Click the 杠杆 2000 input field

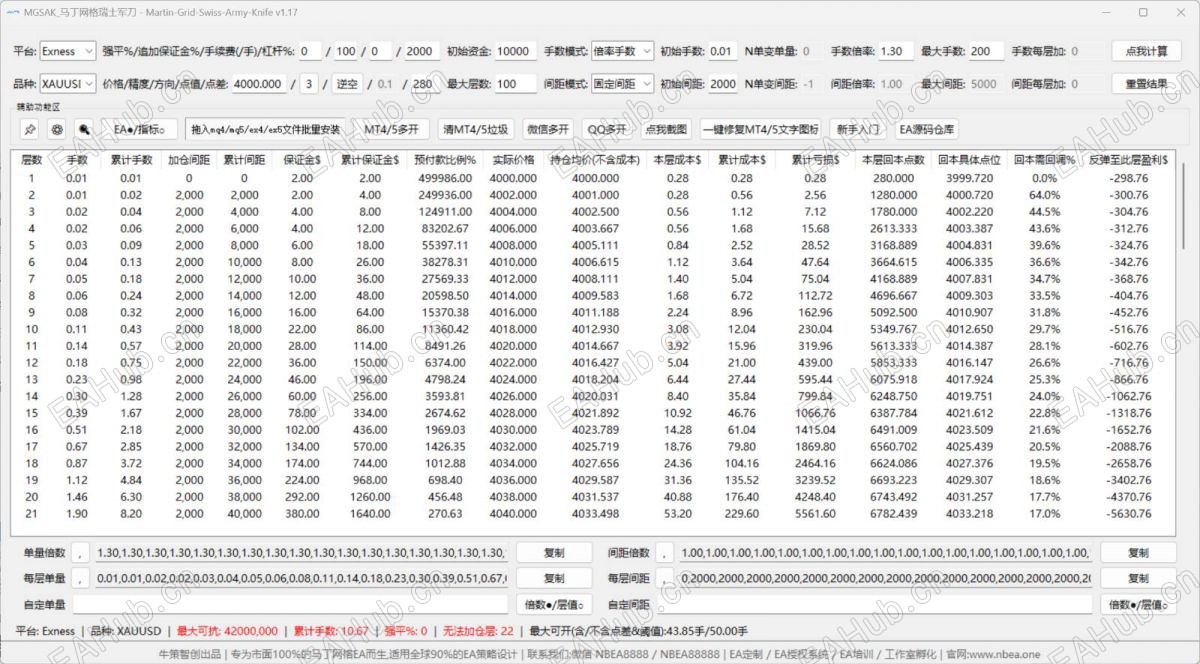[x=421, y=51]
